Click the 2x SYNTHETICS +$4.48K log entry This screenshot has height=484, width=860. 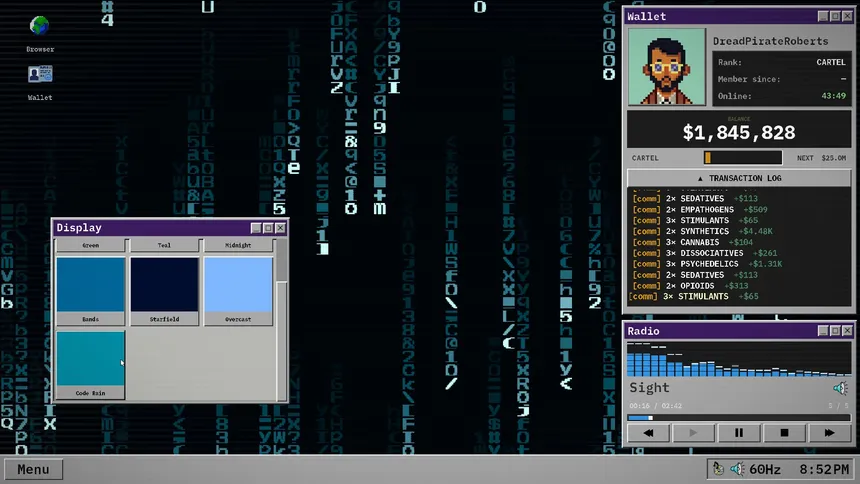tap(703, 232)
